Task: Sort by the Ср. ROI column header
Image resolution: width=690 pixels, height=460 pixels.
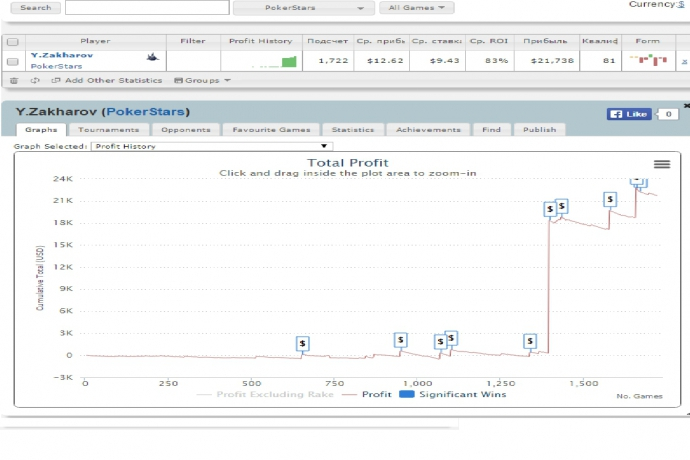Action: (x=489, y=41)
